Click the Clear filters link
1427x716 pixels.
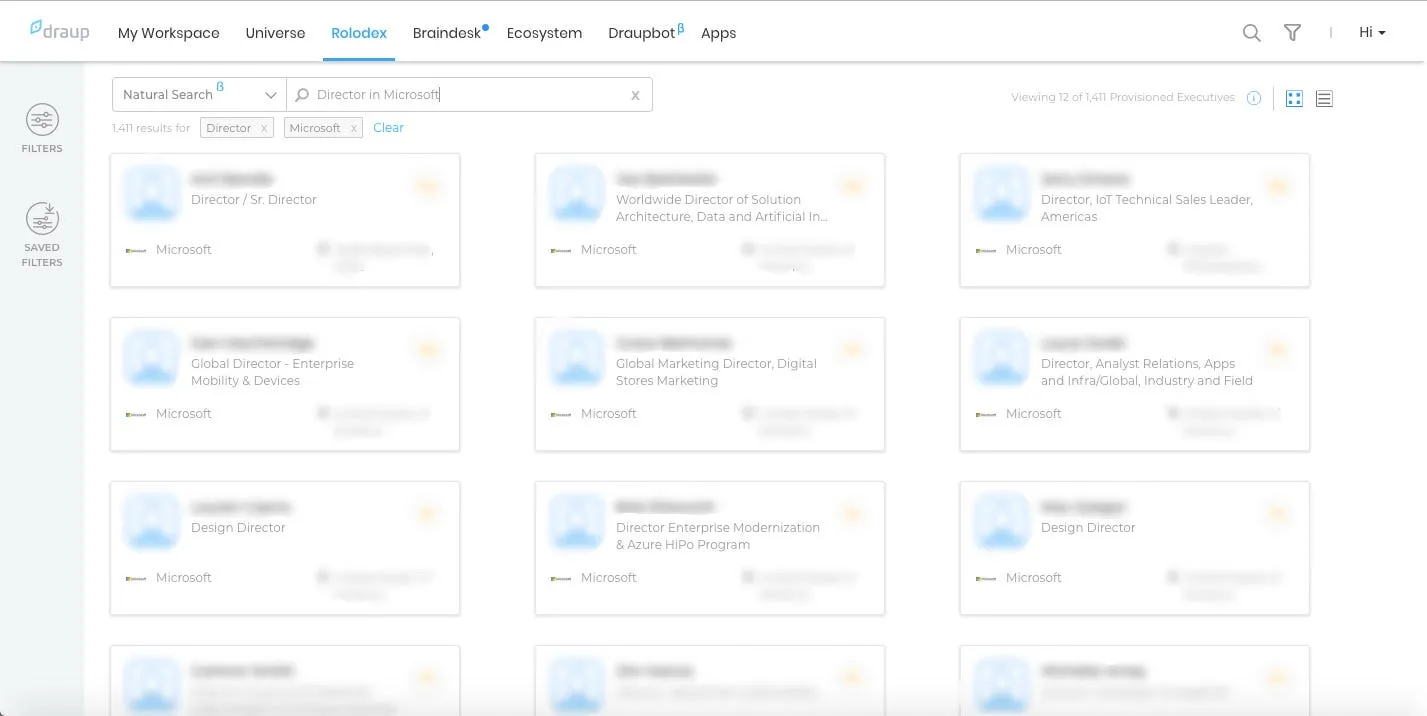[x=388, y=128]
